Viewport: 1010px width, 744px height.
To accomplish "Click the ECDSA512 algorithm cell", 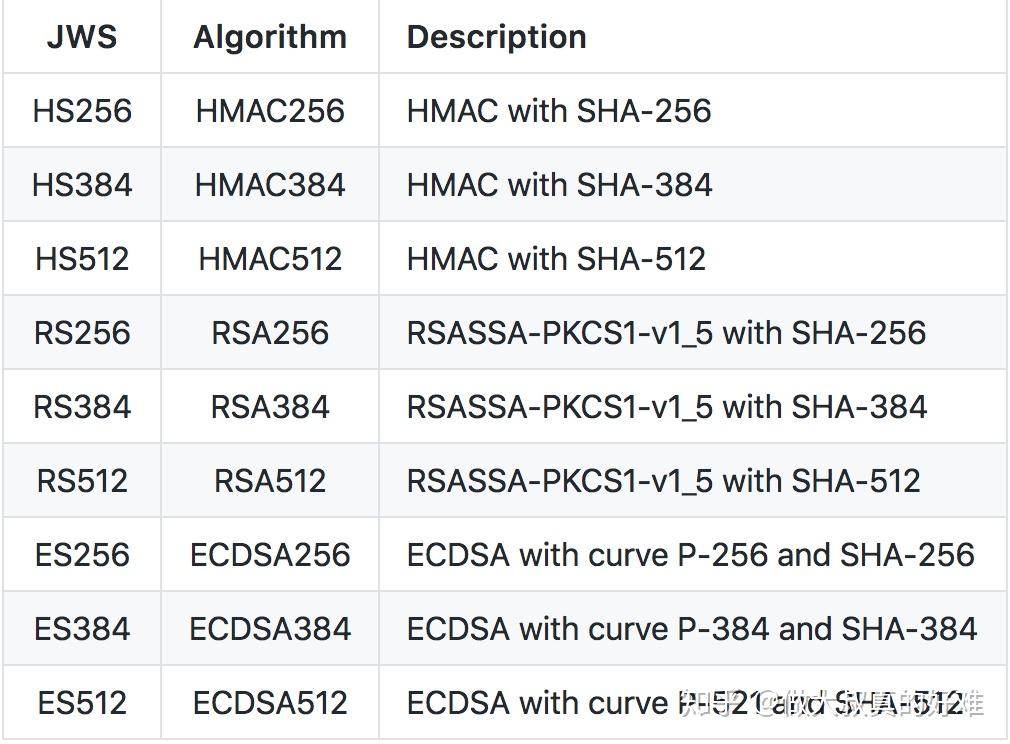I will pyautogui.click(x=270, y=703).
